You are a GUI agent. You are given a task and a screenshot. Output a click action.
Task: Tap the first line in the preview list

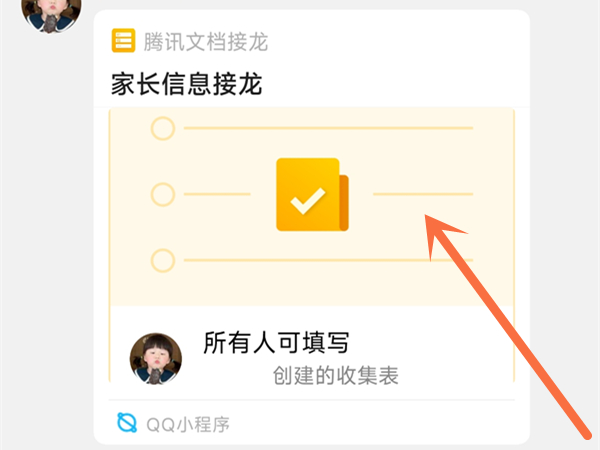coord(328,128)
